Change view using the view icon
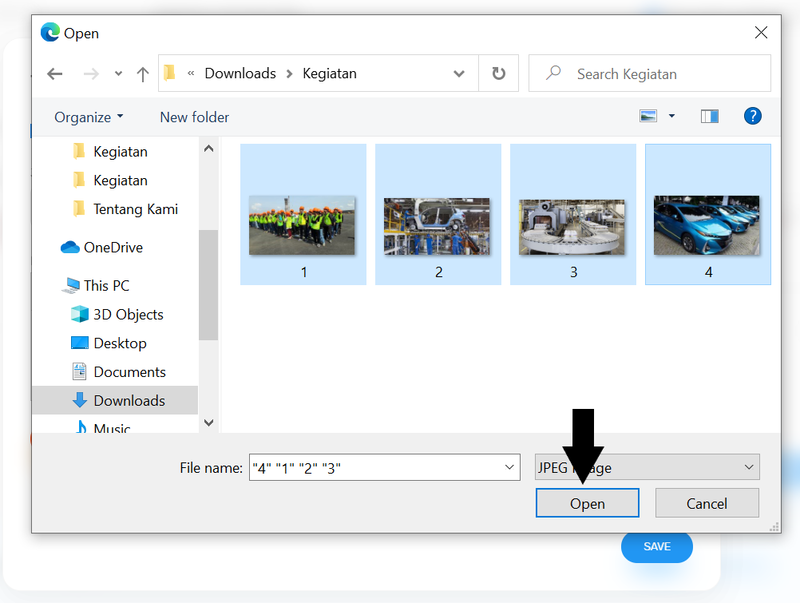 (x=648, y=116)
